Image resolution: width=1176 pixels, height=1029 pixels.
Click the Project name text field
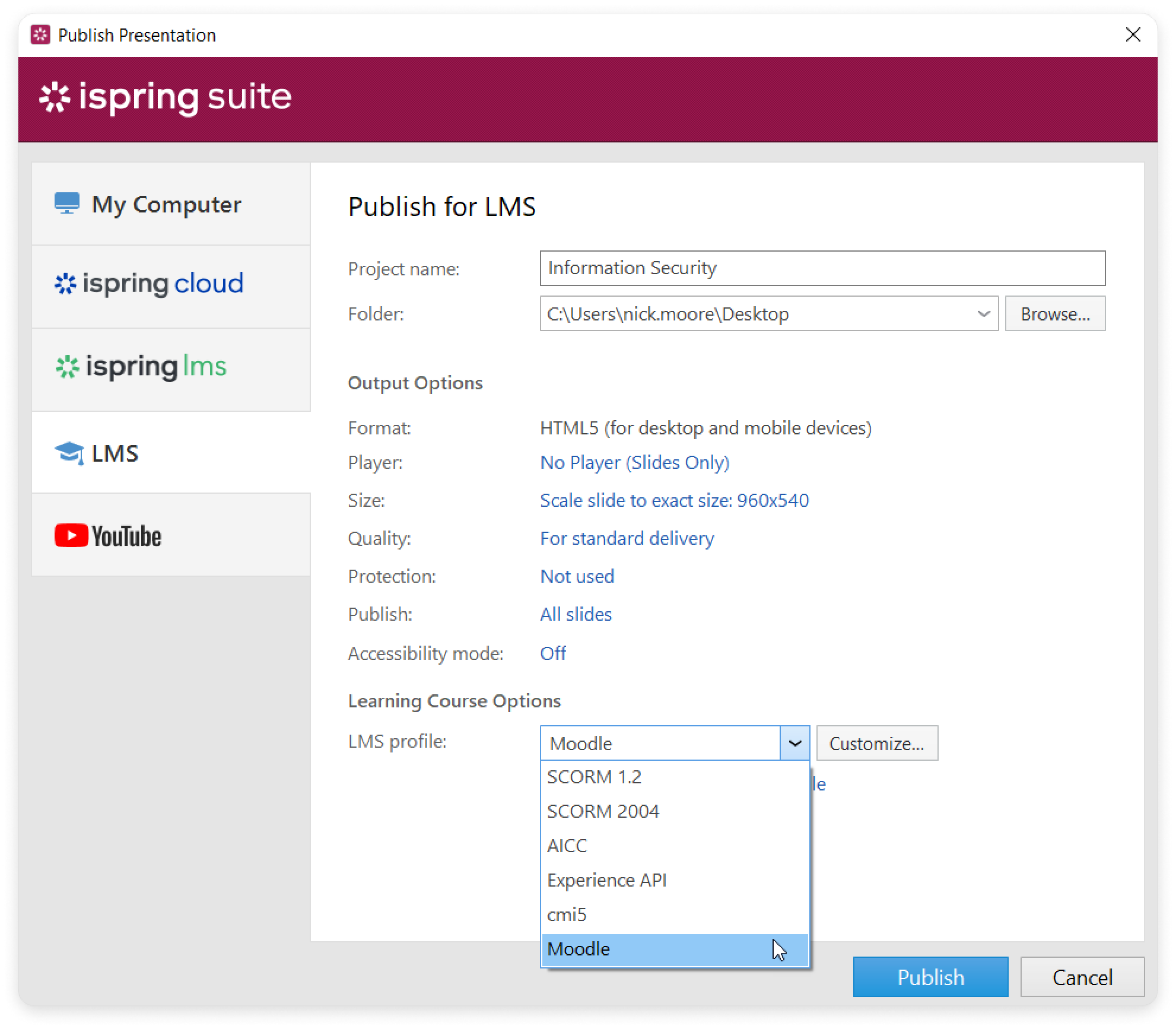[822, 268]
